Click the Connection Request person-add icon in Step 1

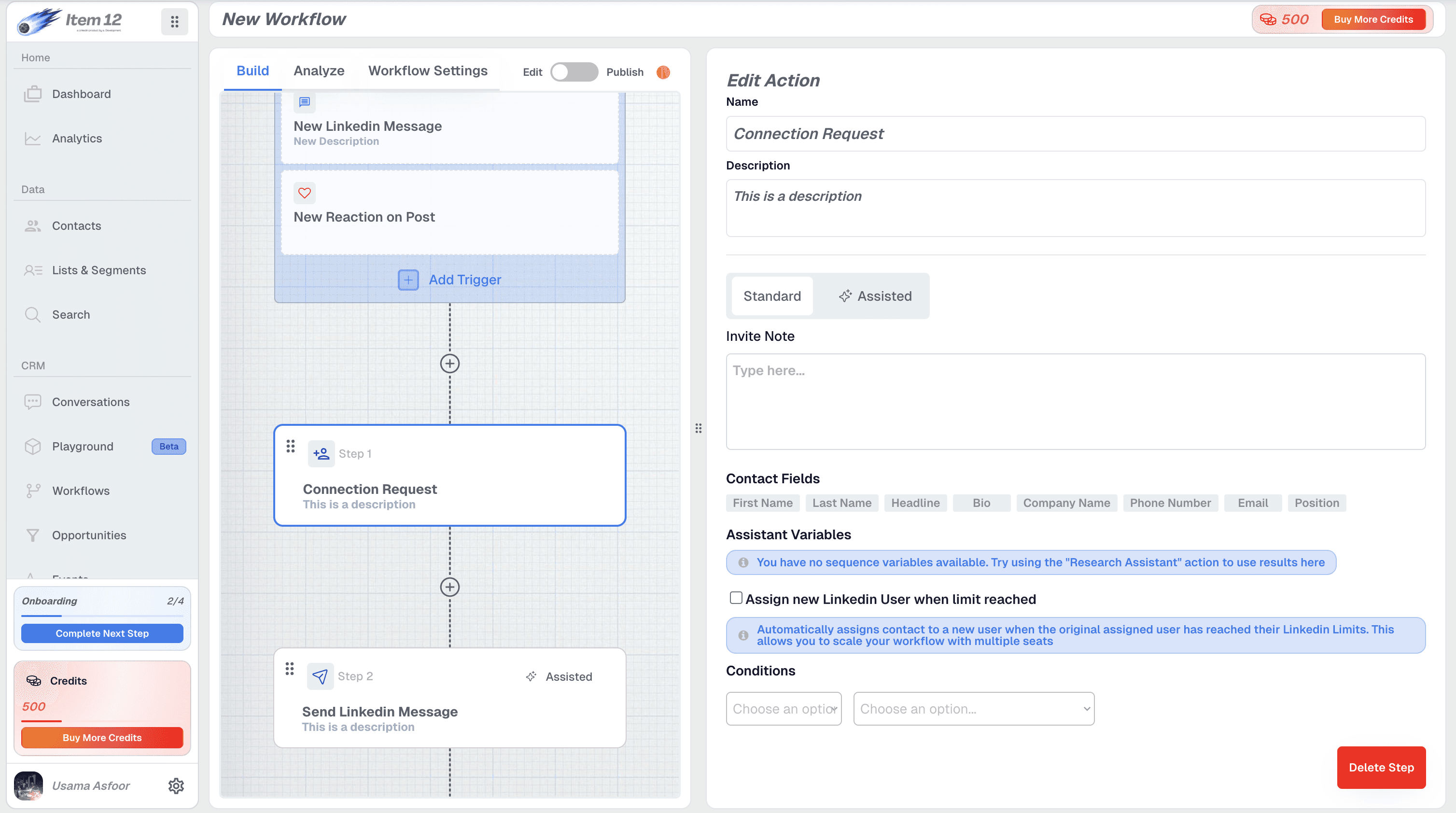321,453
